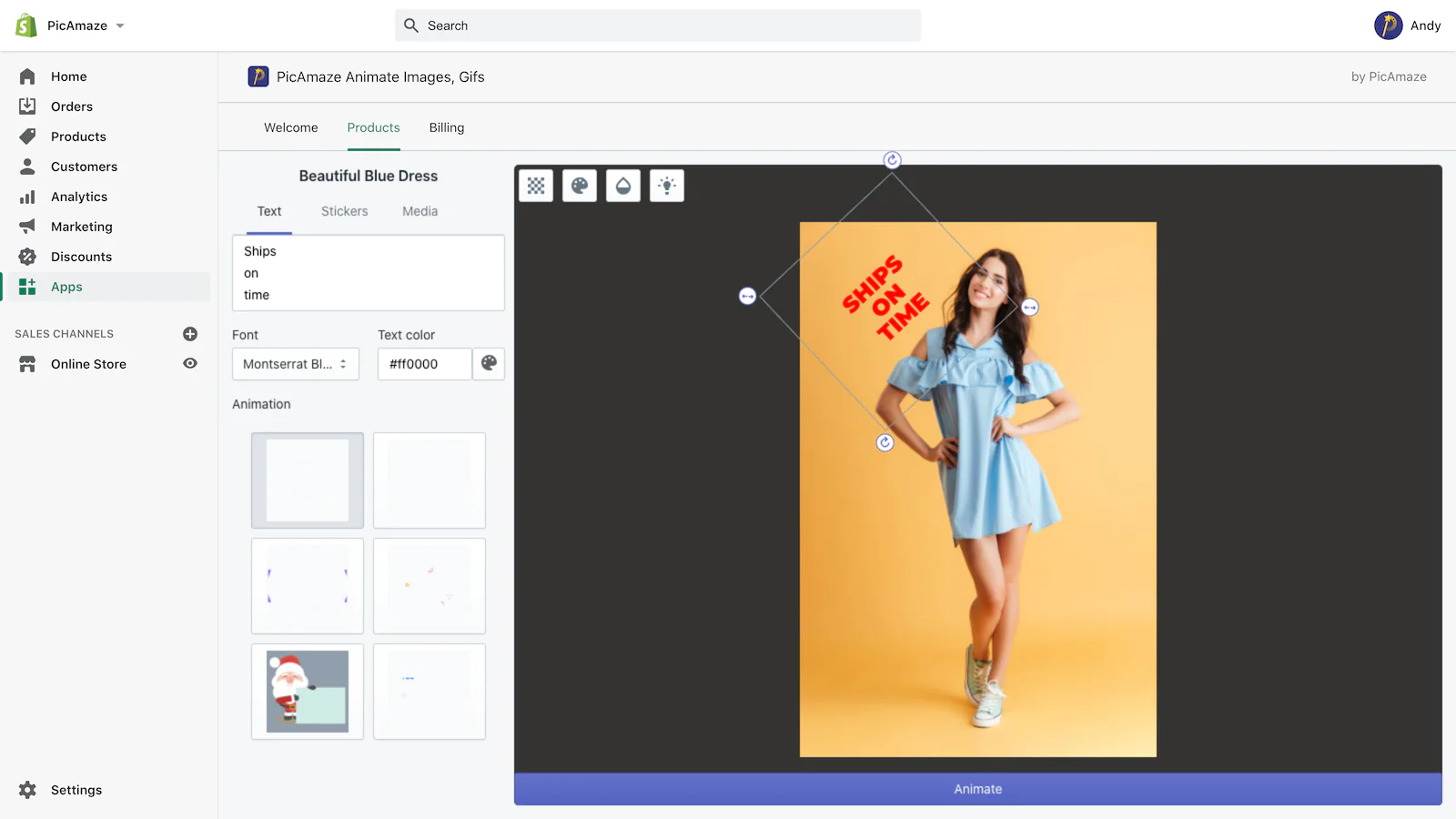Select the second animation thumbnail in top row
The height and width of the screenshot is (819, 1456).
tap(430, 480)
